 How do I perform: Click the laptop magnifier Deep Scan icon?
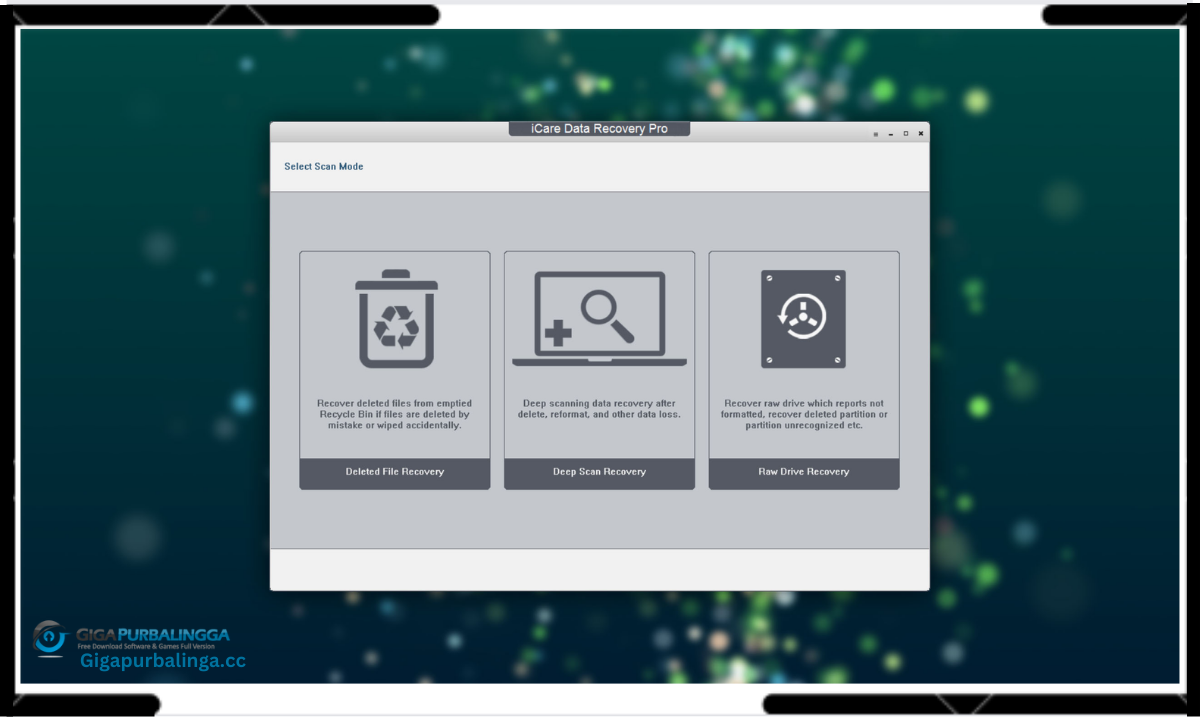(x=599, y=319)
